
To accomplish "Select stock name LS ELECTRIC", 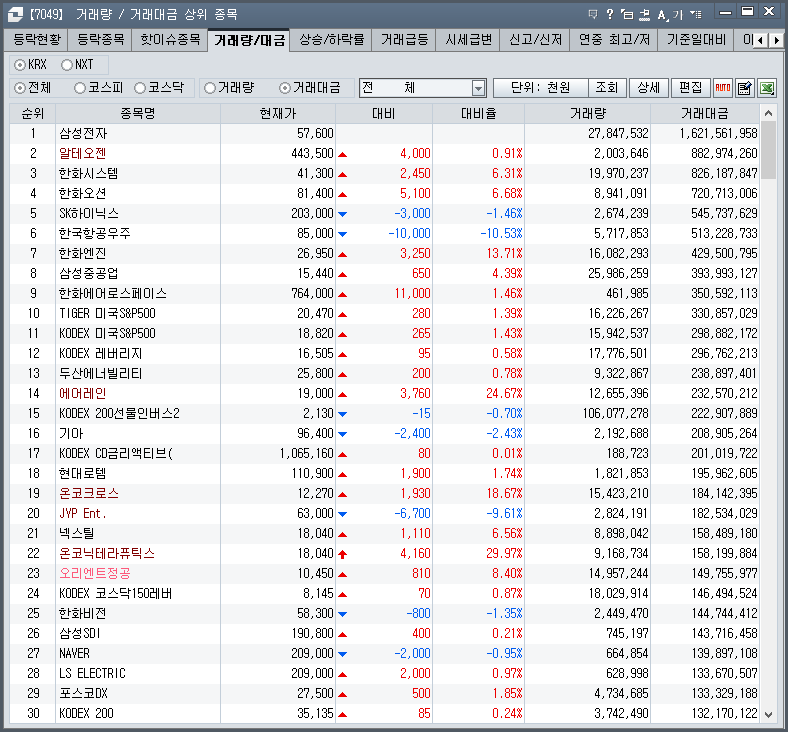I will tap(92, 674).
